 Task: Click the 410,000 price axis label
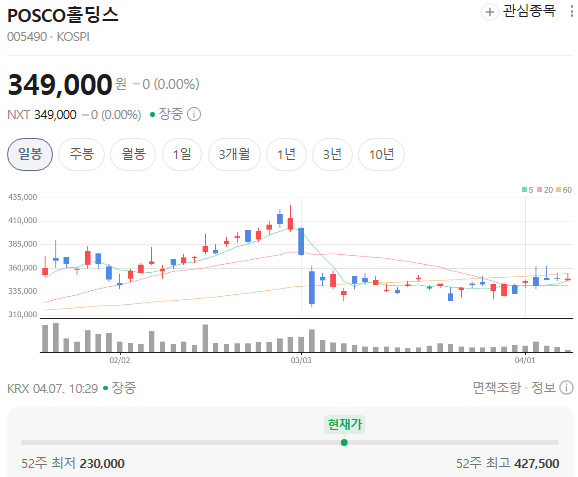[x=23, y=220]
